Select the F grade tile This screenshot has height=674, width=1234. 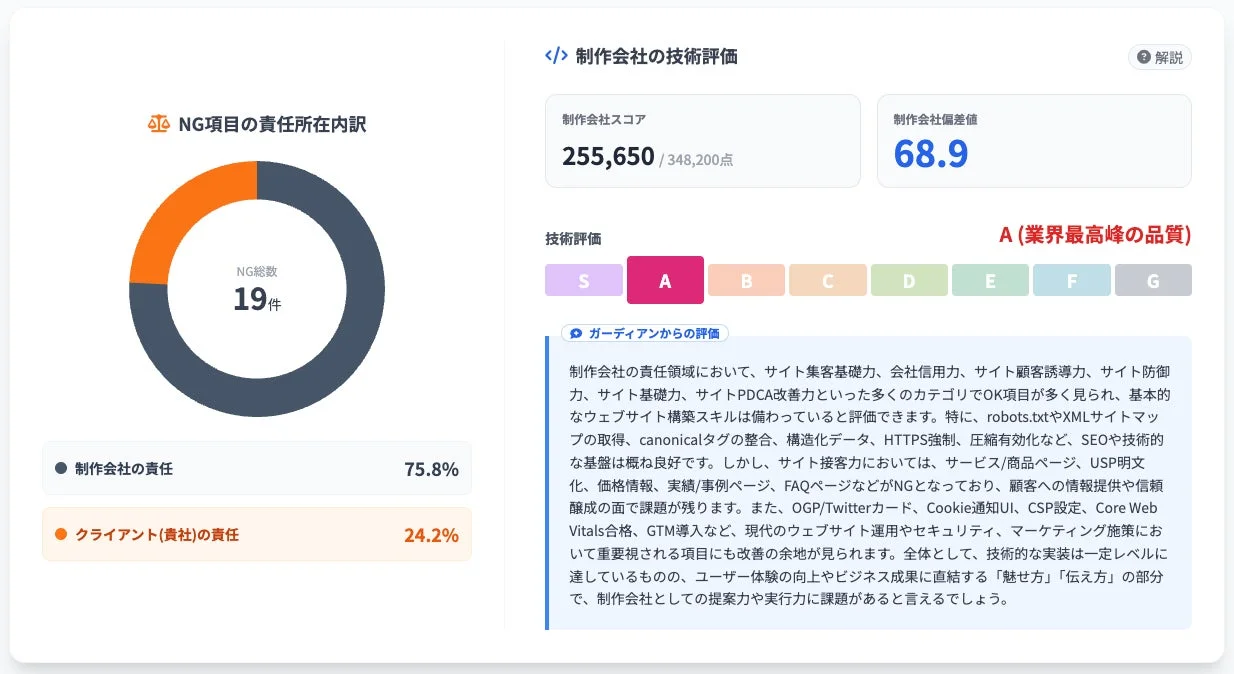1071,280
